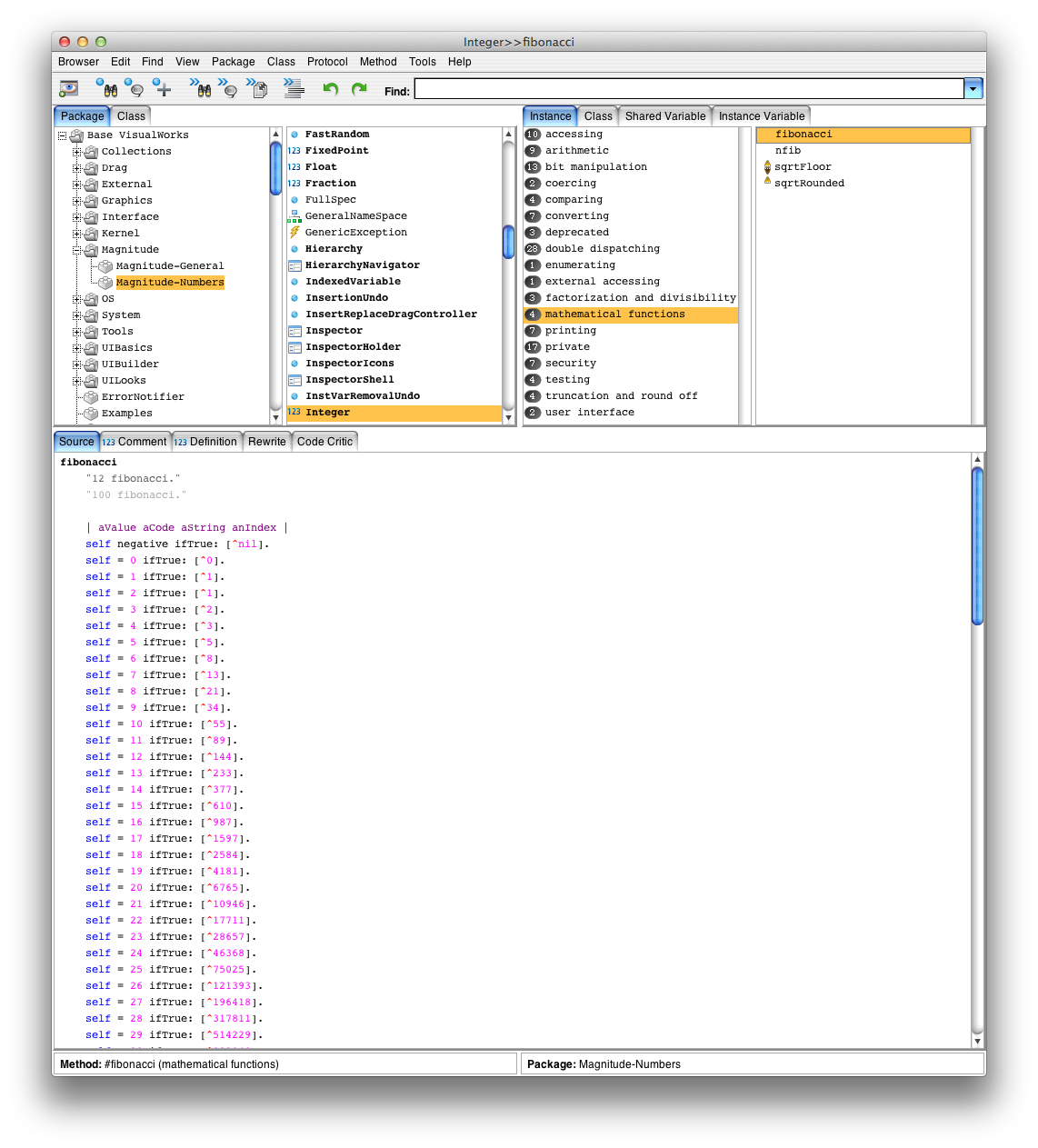Click the double-arrow text lines toolbar icon
Image resolution: width=1038 pixels, height=1148 pixels.
[294, 88]
